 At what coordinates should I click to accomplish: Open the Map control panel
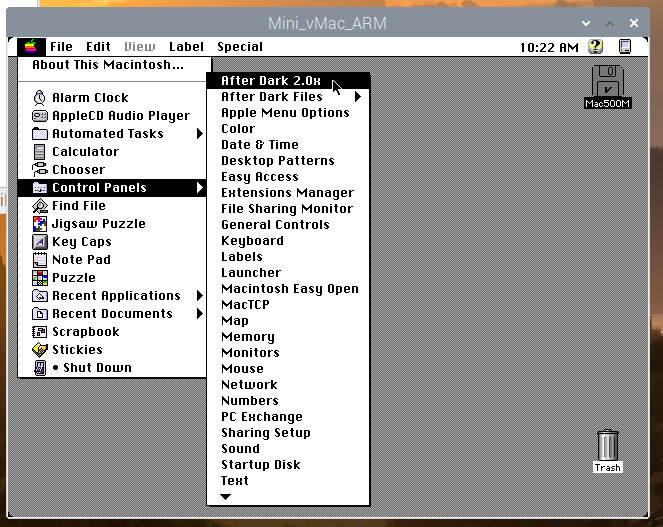coord(288,321)
